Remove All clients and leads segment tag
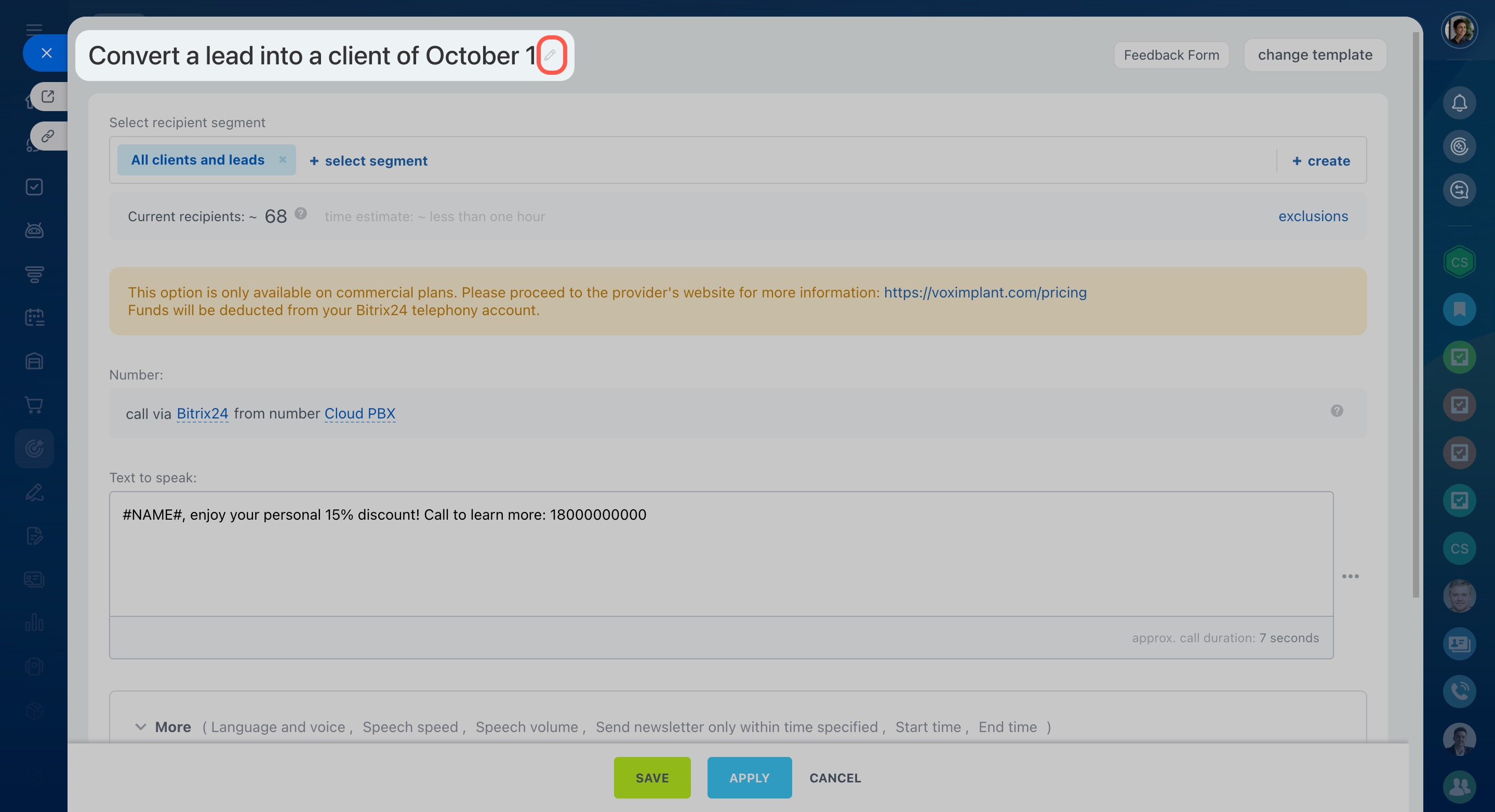This screenshot has width=1495, height=812. coord(283,159)
